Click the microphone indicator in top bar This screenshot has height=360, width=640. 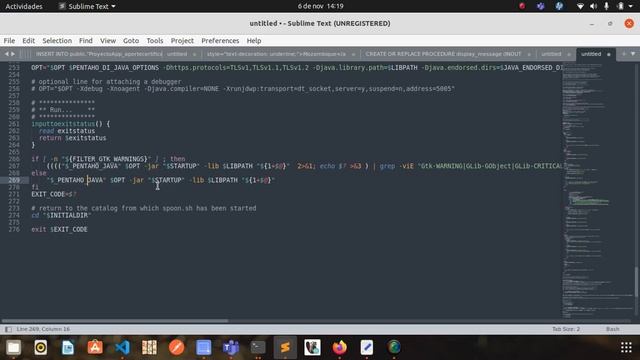point(607,6)
